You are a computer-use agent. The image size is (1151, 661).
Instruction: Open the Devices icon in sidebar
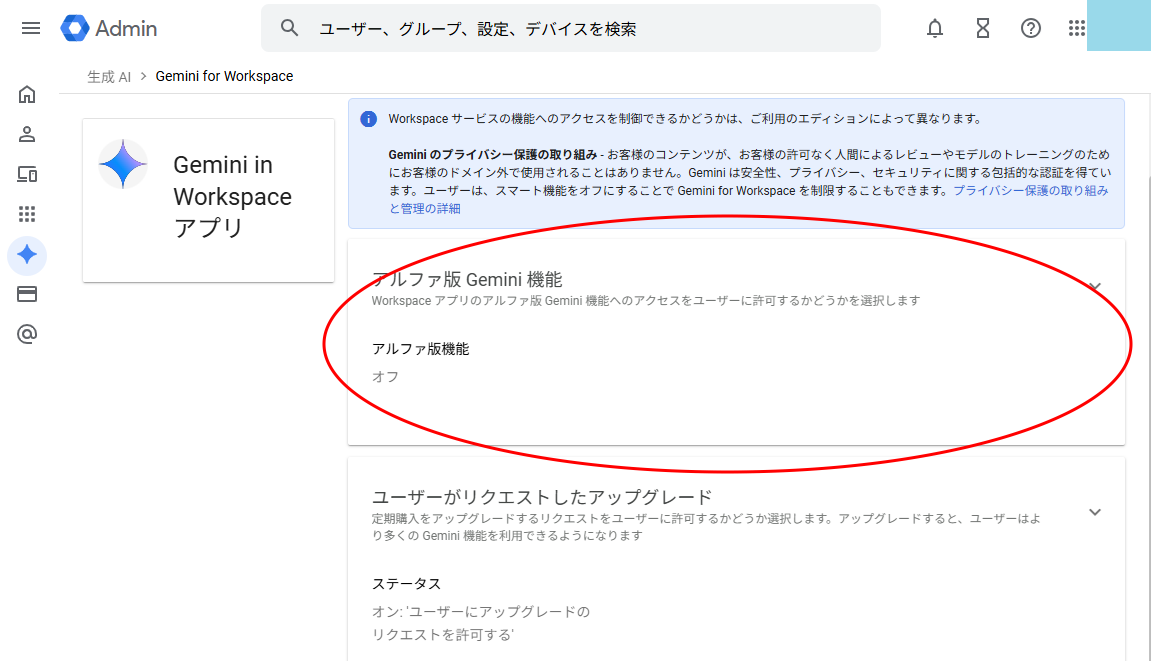tap(27, 174)
